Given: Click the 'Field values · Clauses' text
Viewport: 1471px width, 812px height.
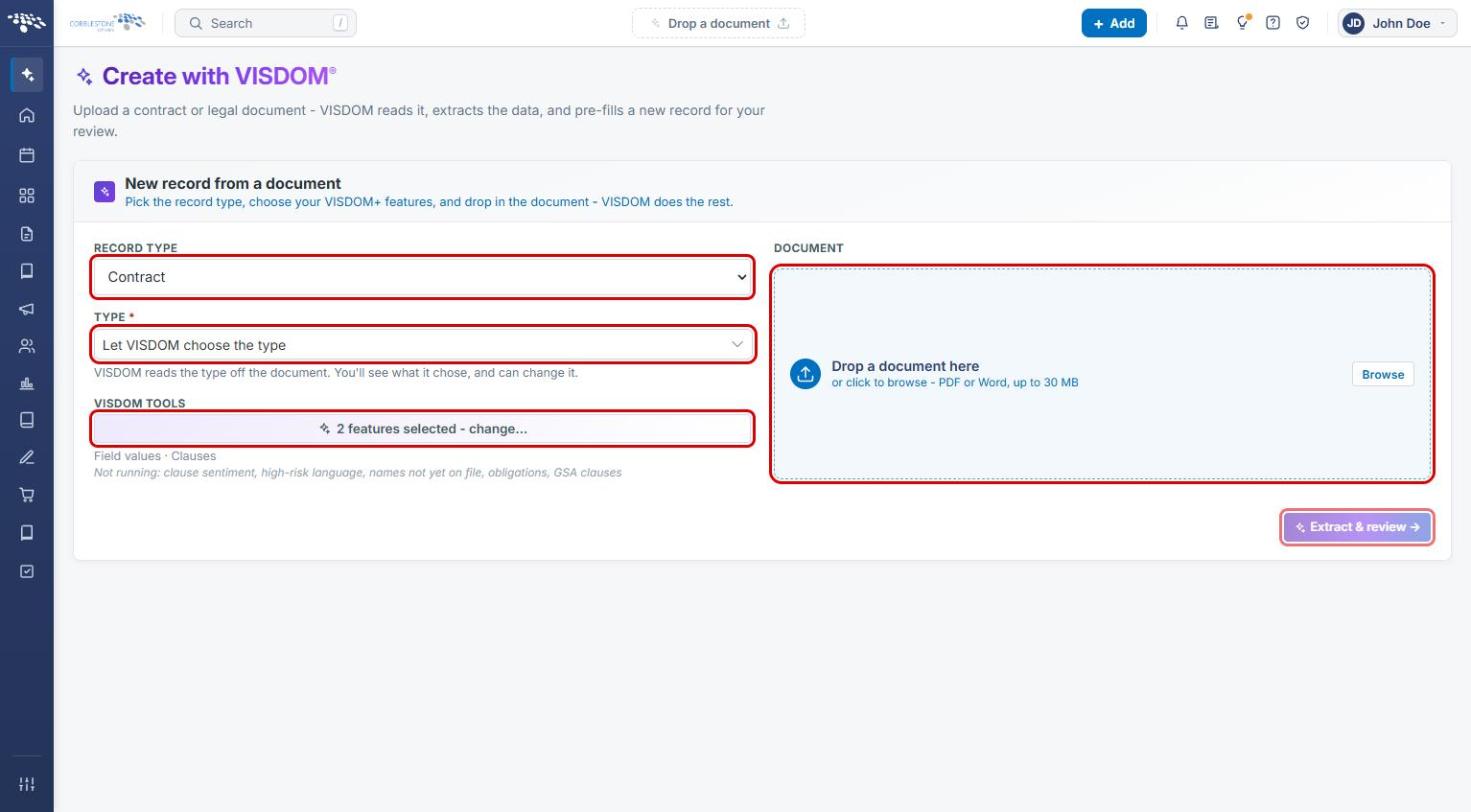Looking at the screenshot, I should [155, 456].
